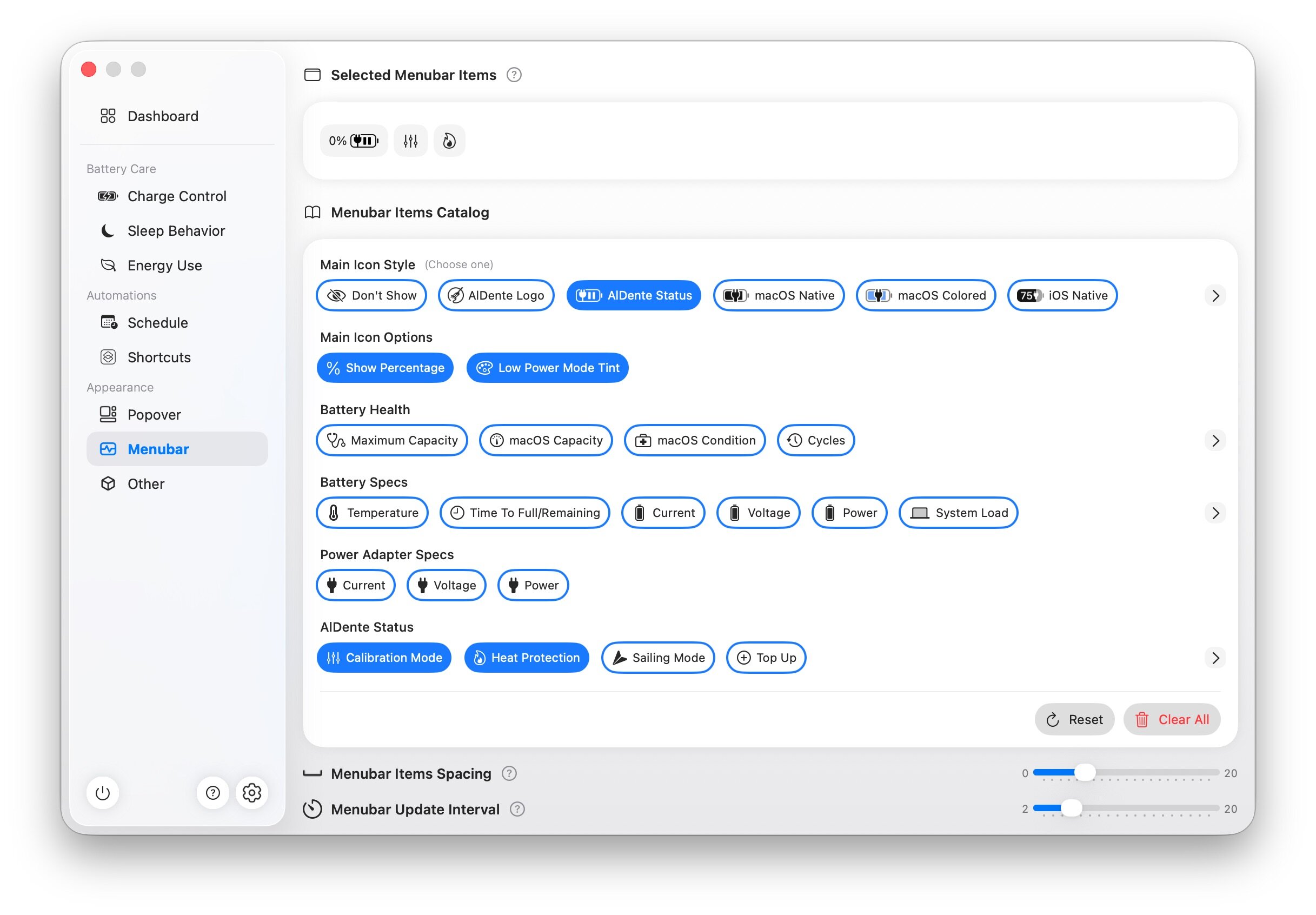Click help icon next to Menubar Update Interval
1316x915 pixels.
tap(517, 810)
